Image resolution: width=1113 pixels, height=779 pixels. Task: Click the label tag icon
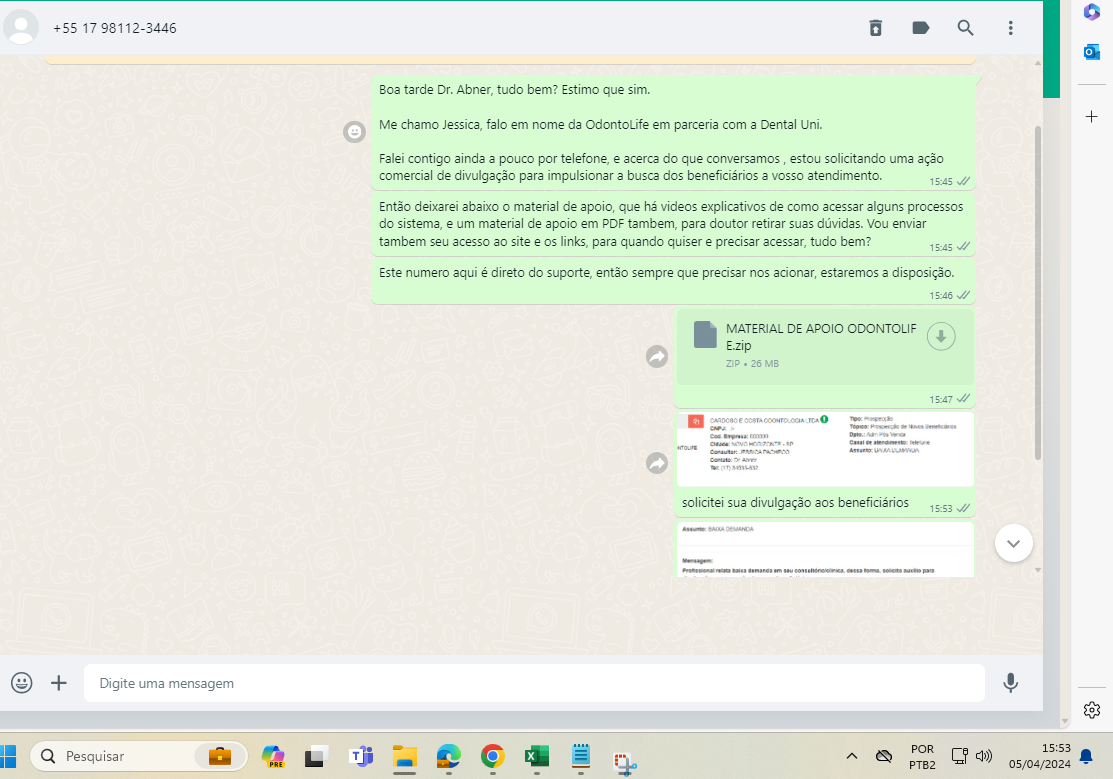coord(921,28)
